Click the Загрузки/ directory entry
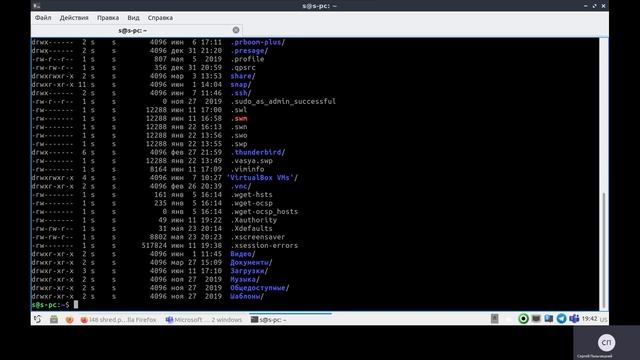 tap(249, 271)
